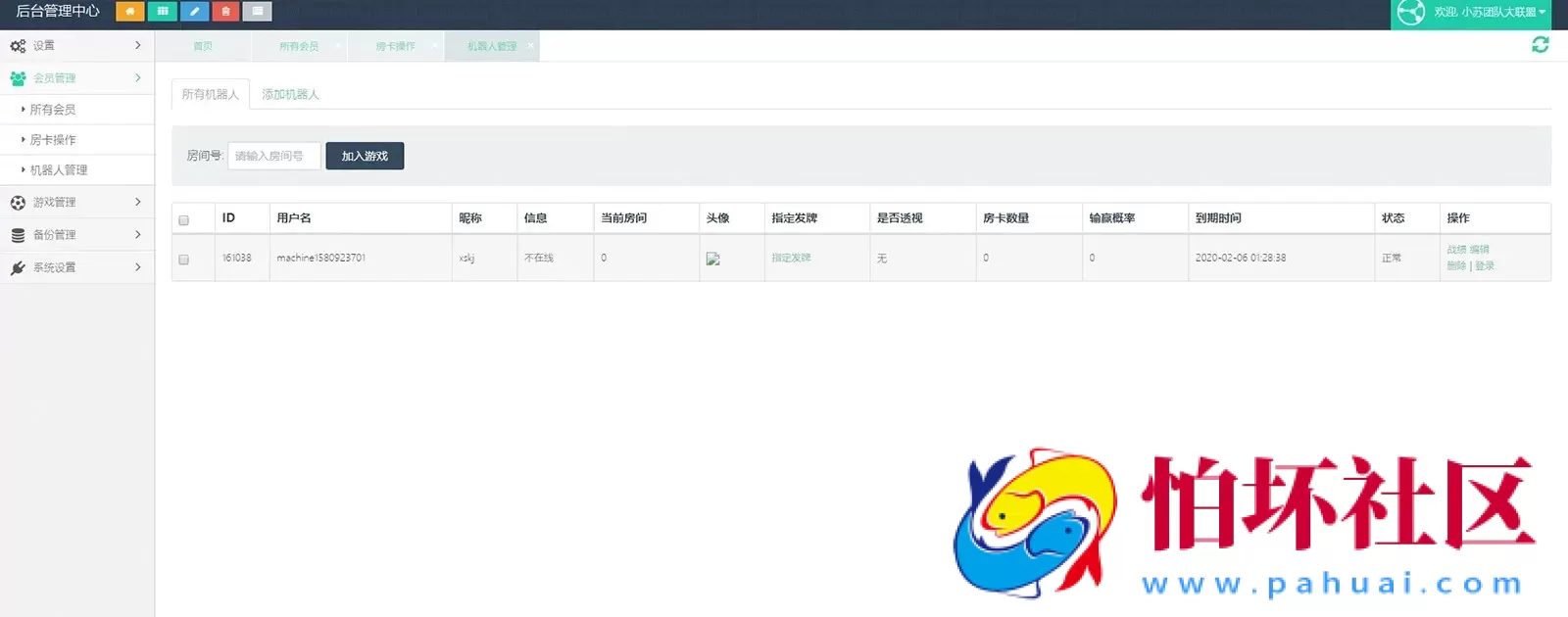Screen dimensions: 1568x617
Task: Click the 删除 link in operations column
Action: coord(1456,265)
